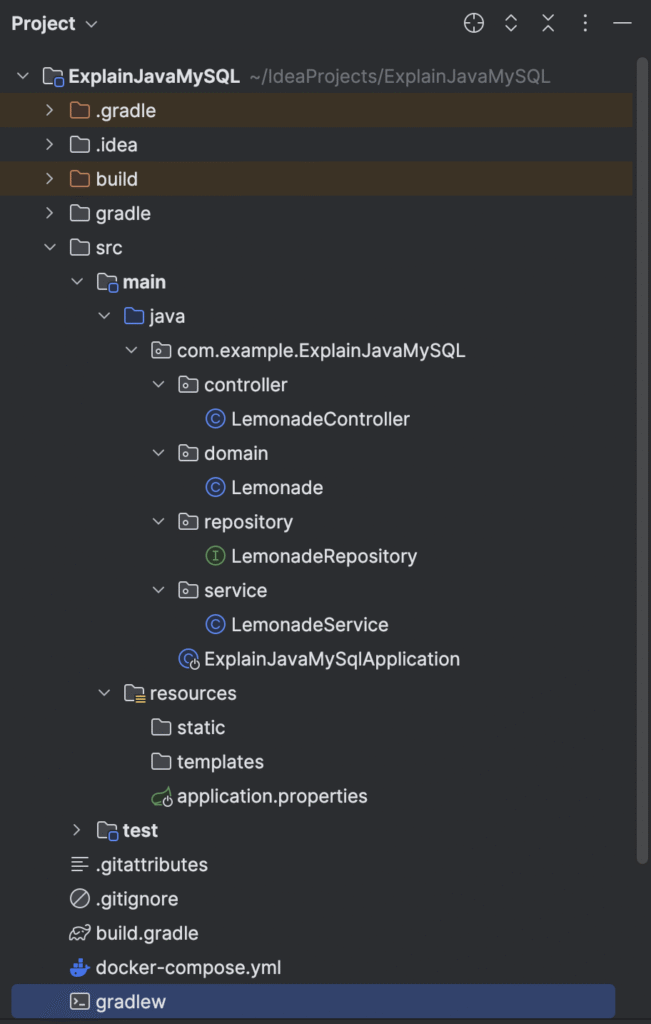This screenshot has height=1024, width=651.
Task: Click the Expand All icon
Action: pos(511,24)
